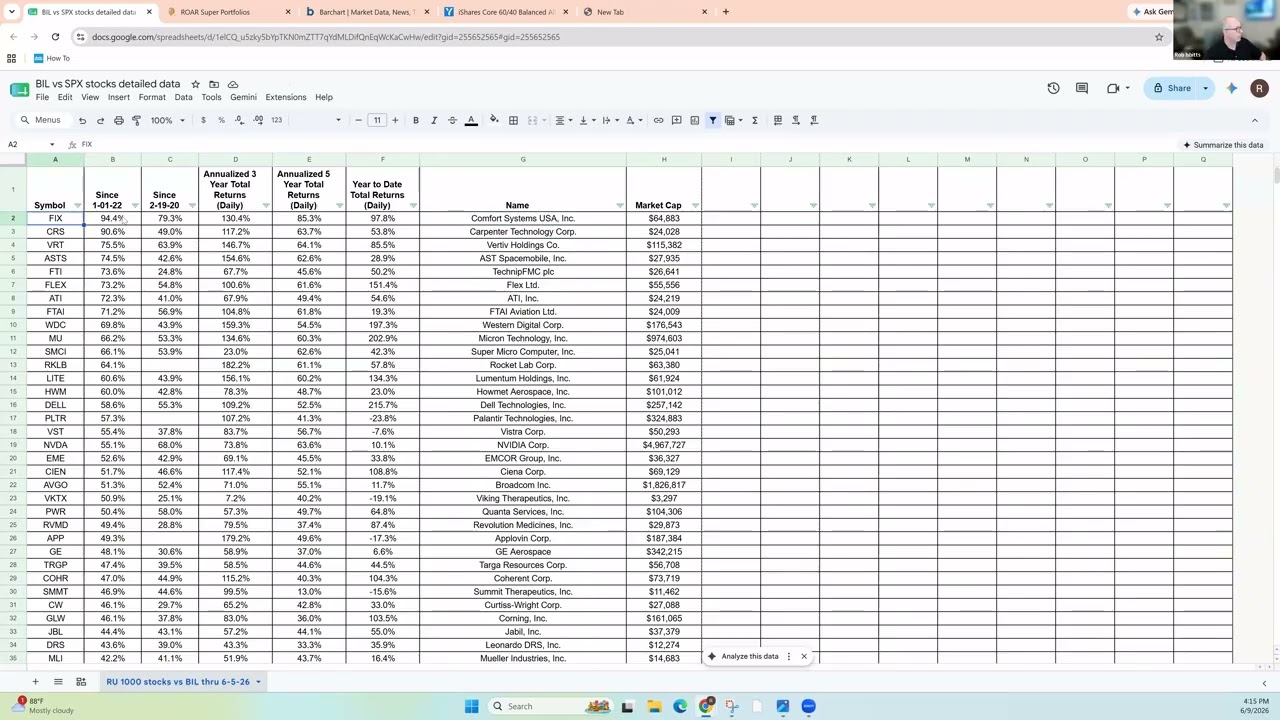Open fill color picker
The height and width of the screenshot is (720, 1280).
(x=494, y=120)
